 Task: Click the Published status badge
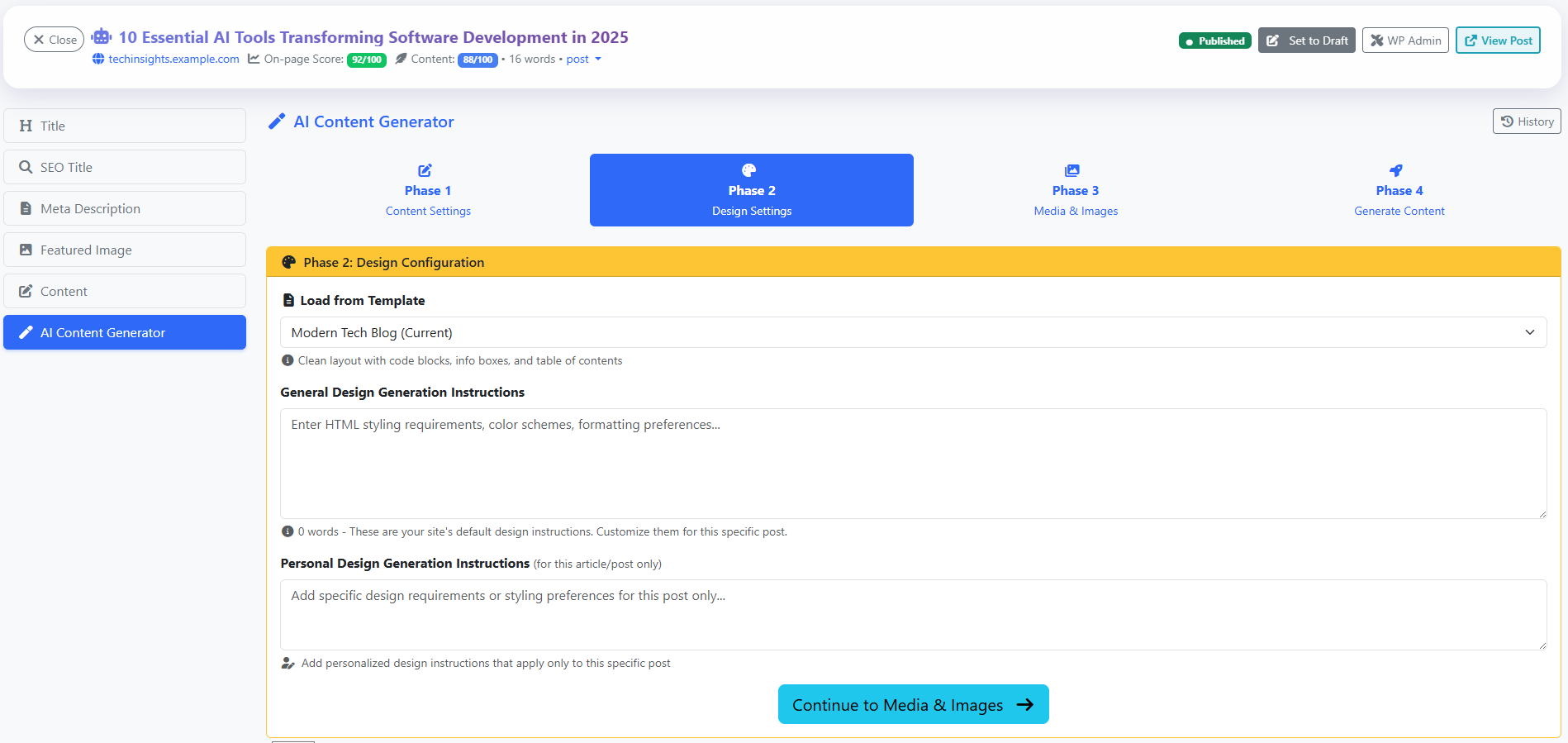tap(1215, 40)
